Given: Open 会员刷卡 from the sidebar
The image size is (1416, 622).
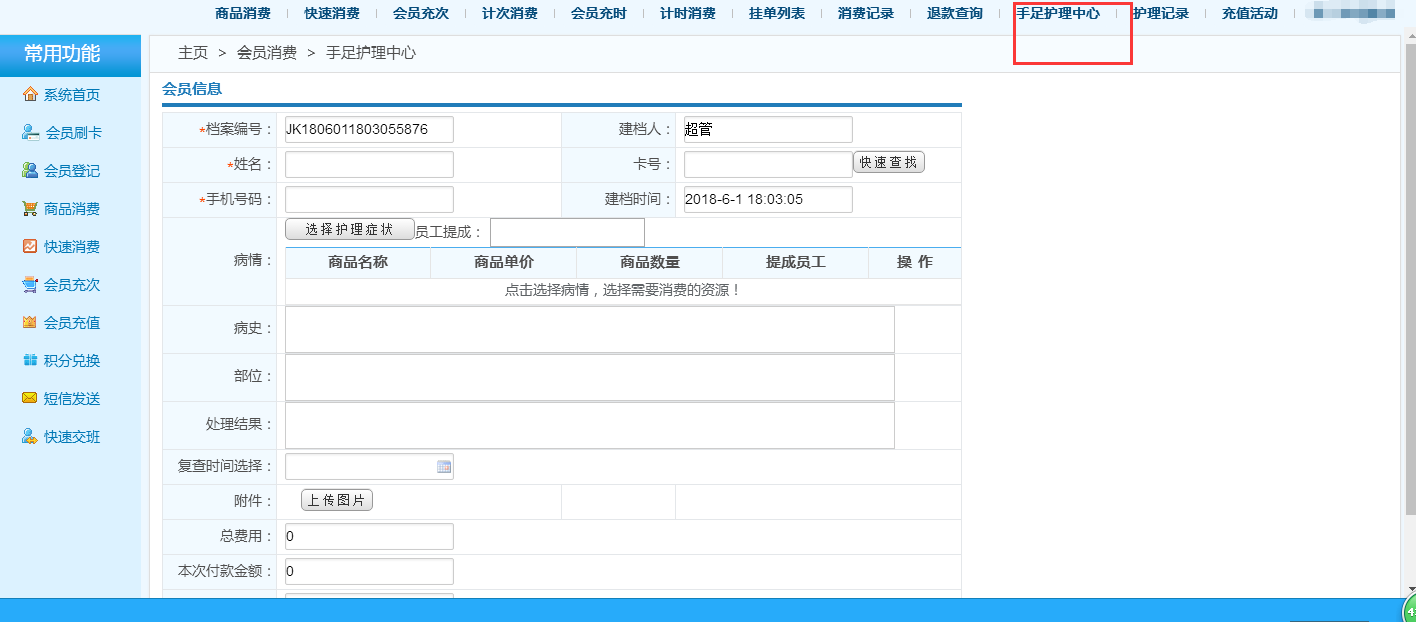Looking at the screenshot, I should click(64, 132).
